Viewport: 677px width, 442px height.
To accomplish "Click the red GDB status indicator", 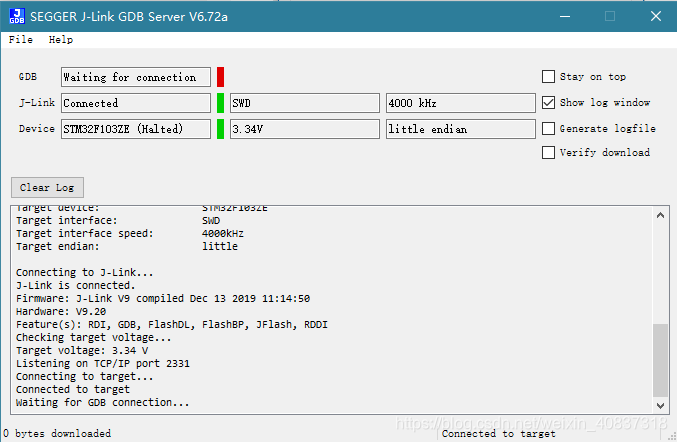I will (221, 77).
